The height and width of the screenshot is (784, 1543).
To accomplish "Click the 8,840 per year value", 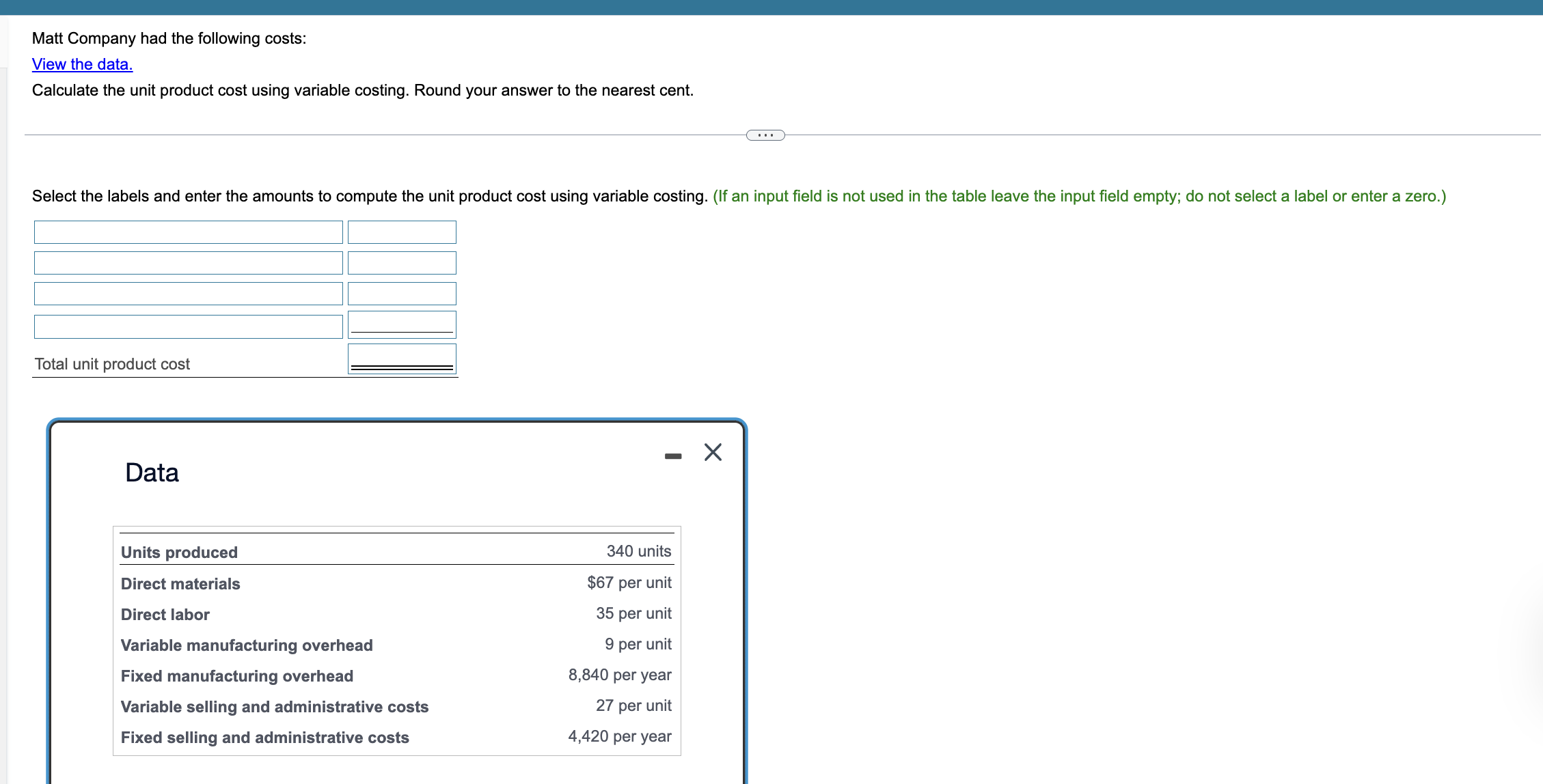I will [x=619, y=675].
